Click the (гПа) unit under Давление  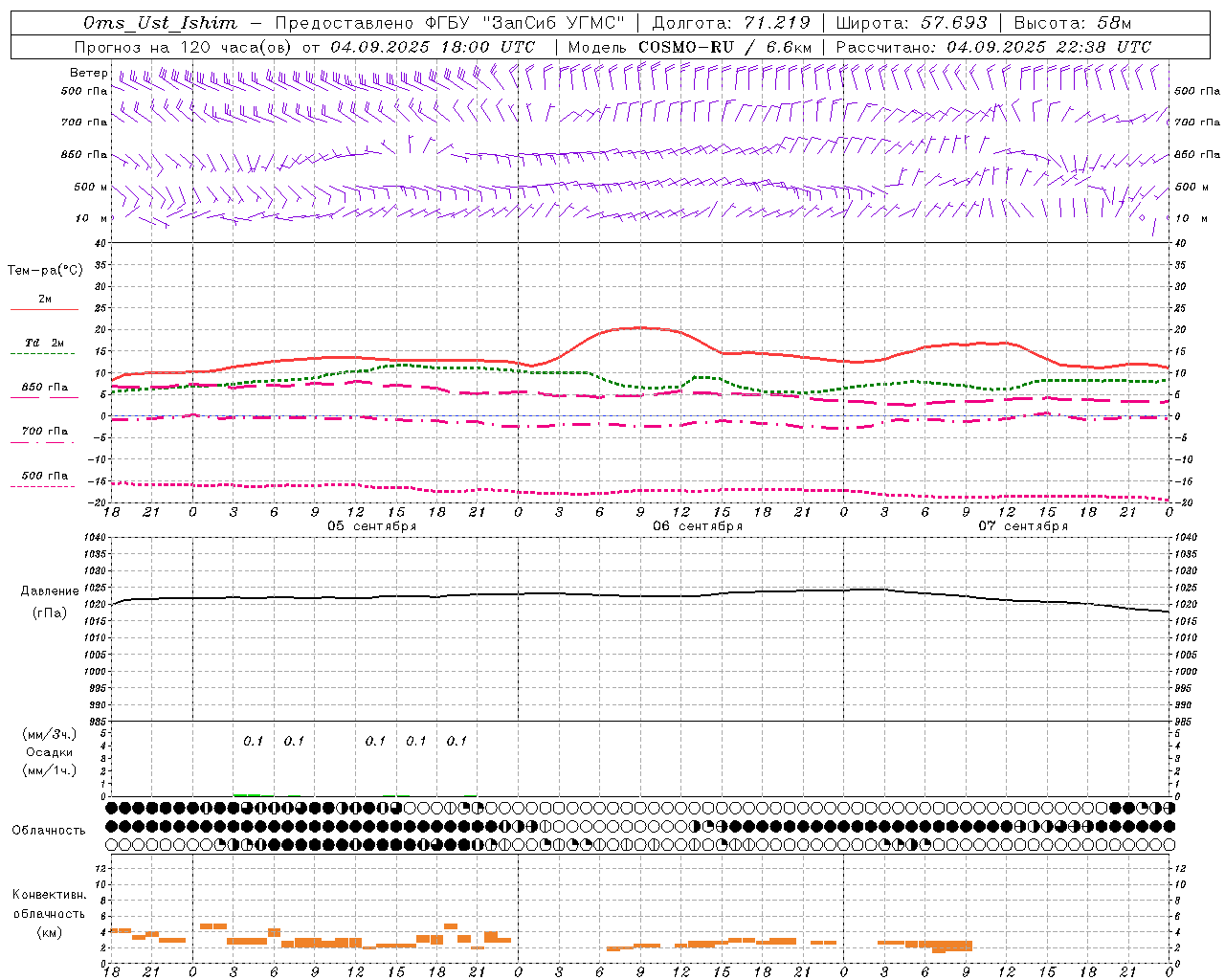(50, 612)
